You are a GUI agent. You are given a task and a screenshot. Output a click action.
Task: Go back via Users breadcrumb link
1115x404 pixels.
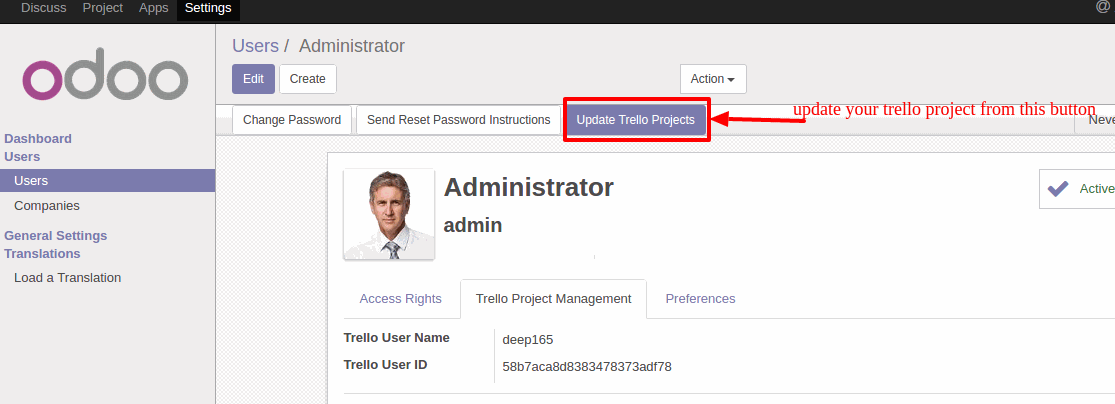pos(255,46)
